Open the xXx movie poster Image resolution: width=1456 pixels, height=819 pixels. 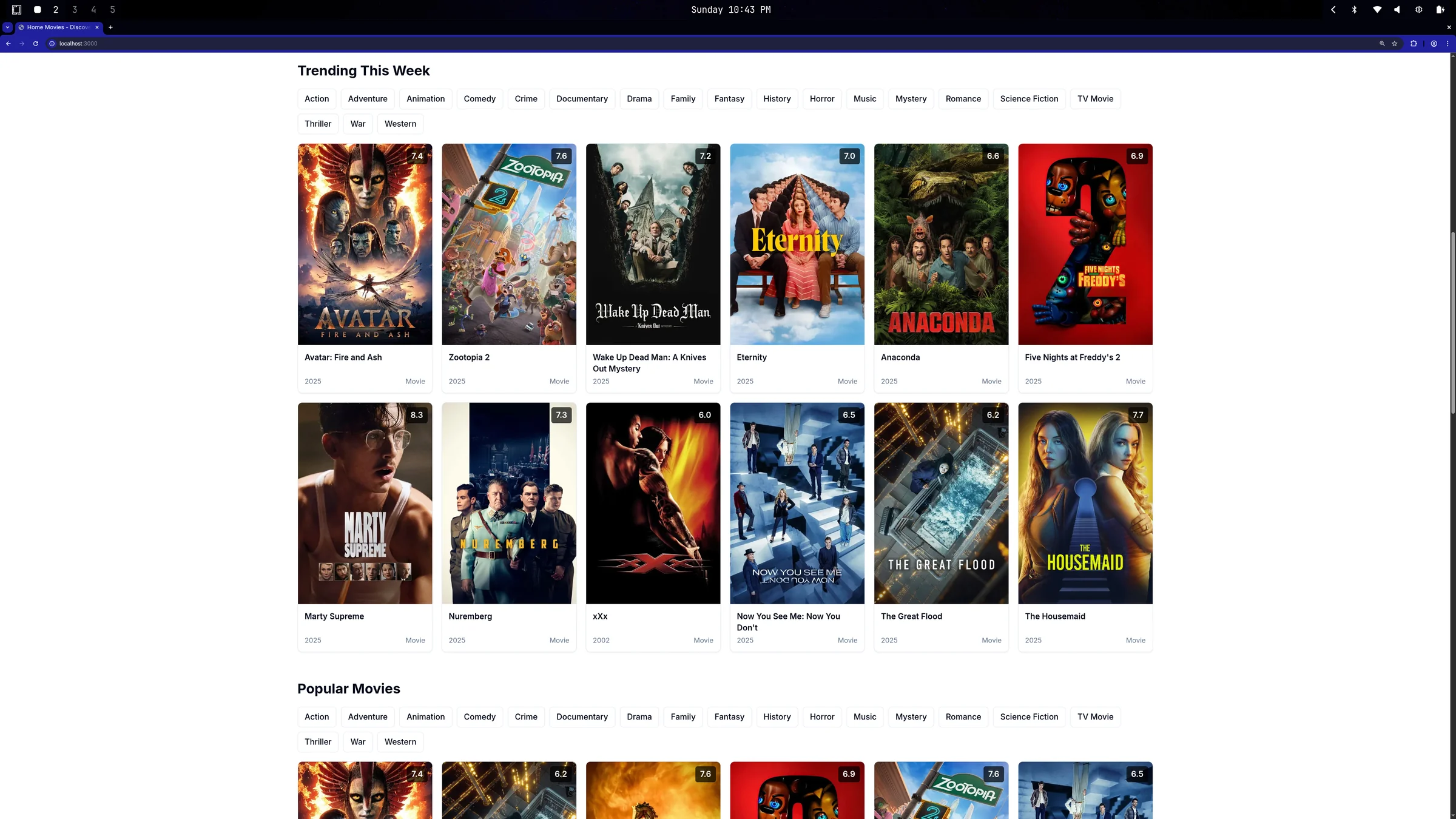pos(653,504)
